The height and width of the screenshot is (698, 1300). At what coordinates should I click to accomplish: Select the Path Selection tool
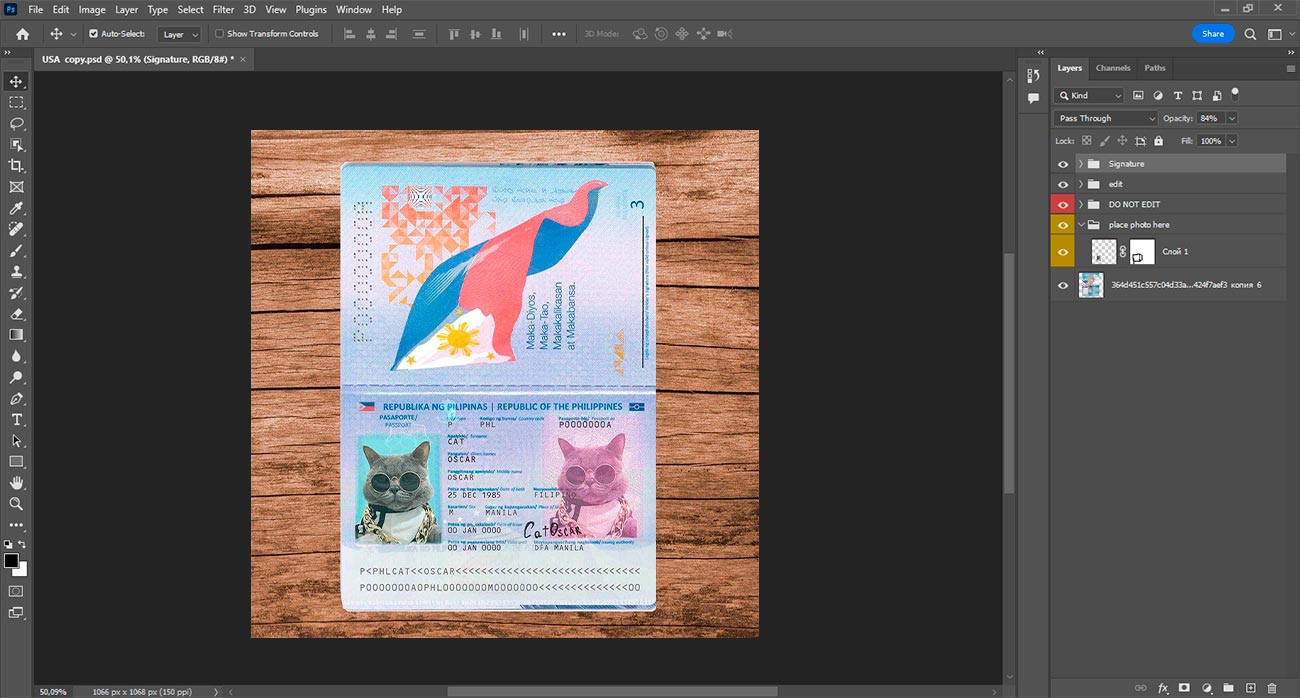(16, 440)
